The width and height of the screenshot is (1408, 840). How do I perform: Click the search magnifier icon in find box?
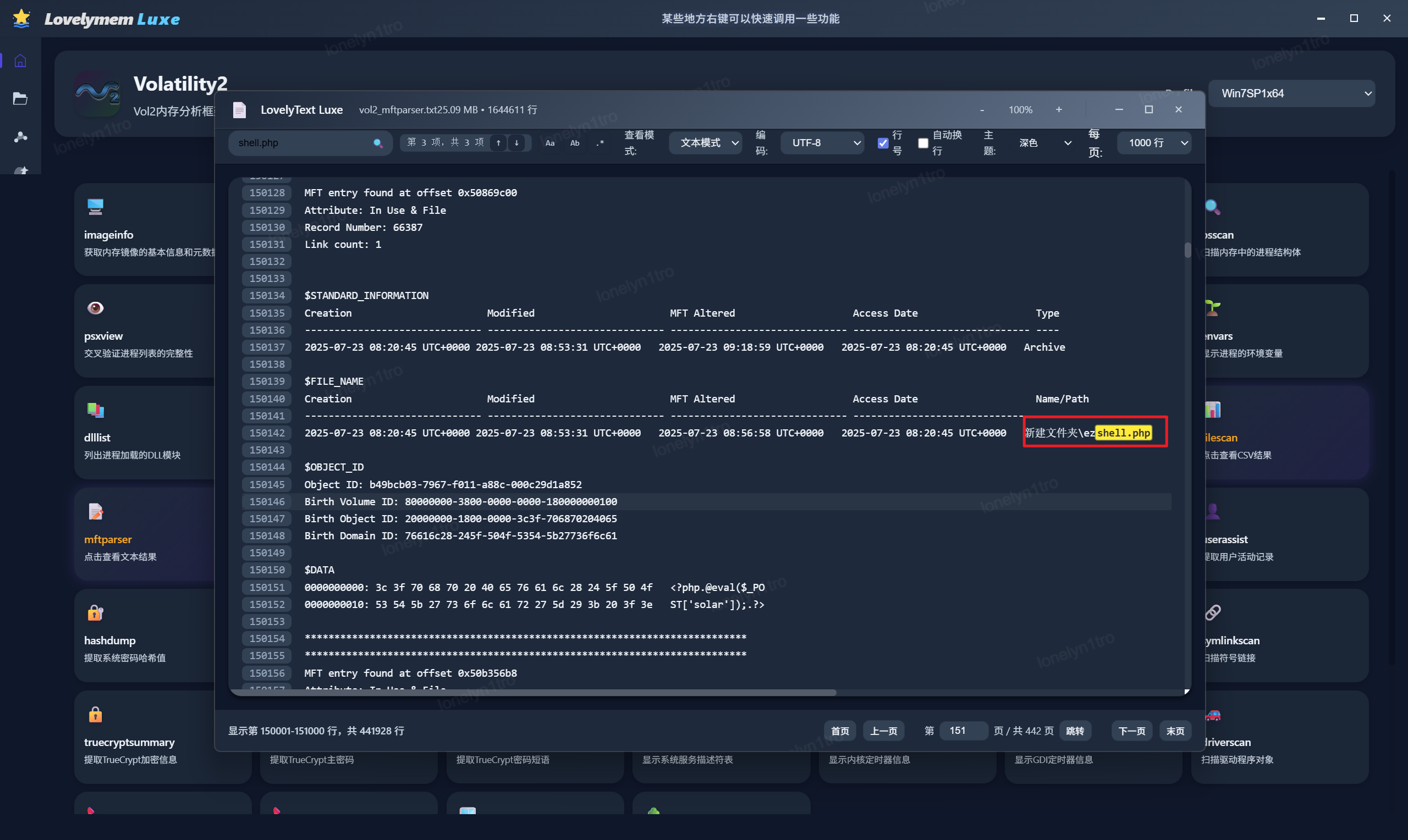click(378, 143)
